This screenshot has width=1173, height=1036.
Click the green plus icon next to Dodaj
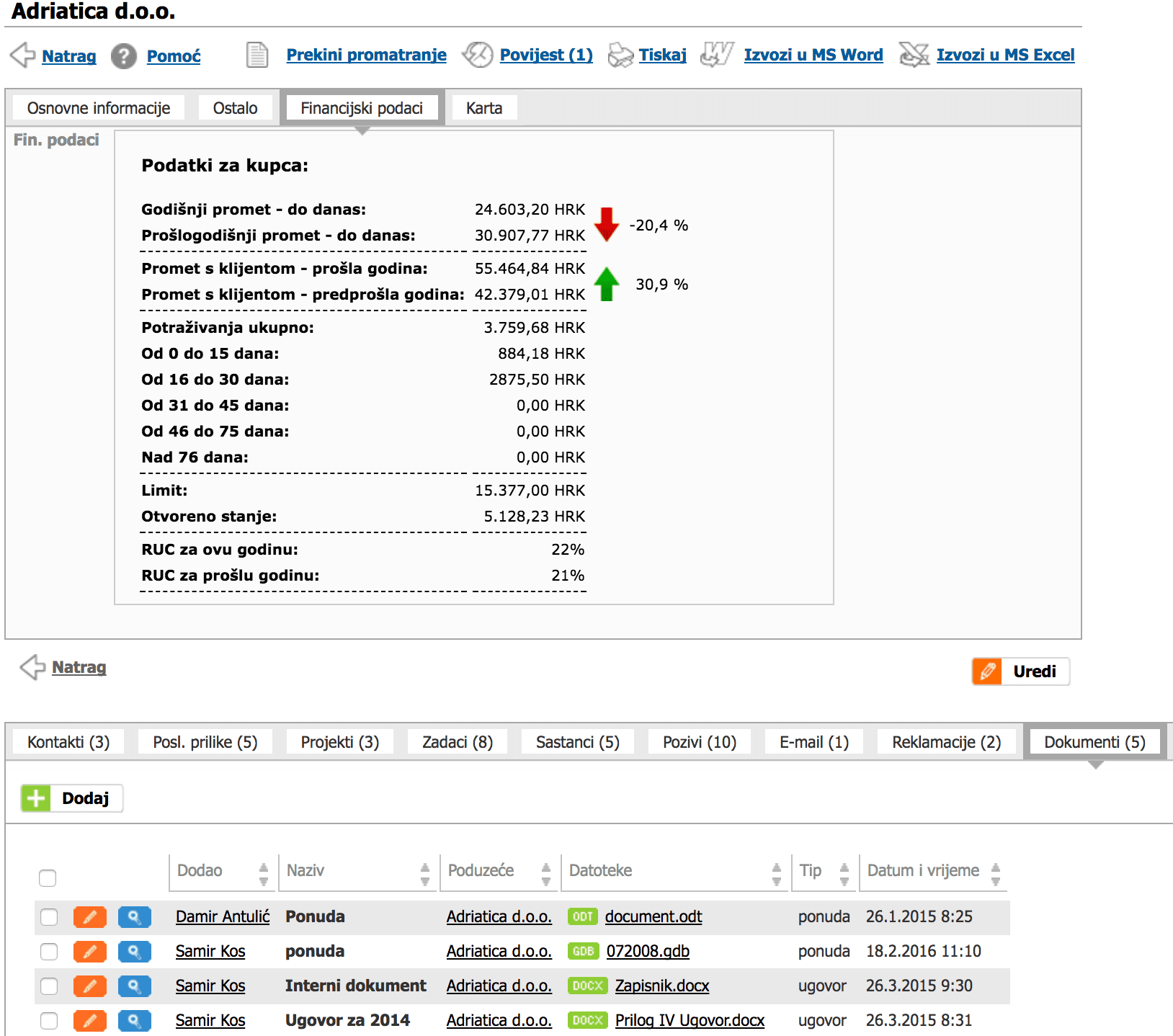[x=35, y=798]
